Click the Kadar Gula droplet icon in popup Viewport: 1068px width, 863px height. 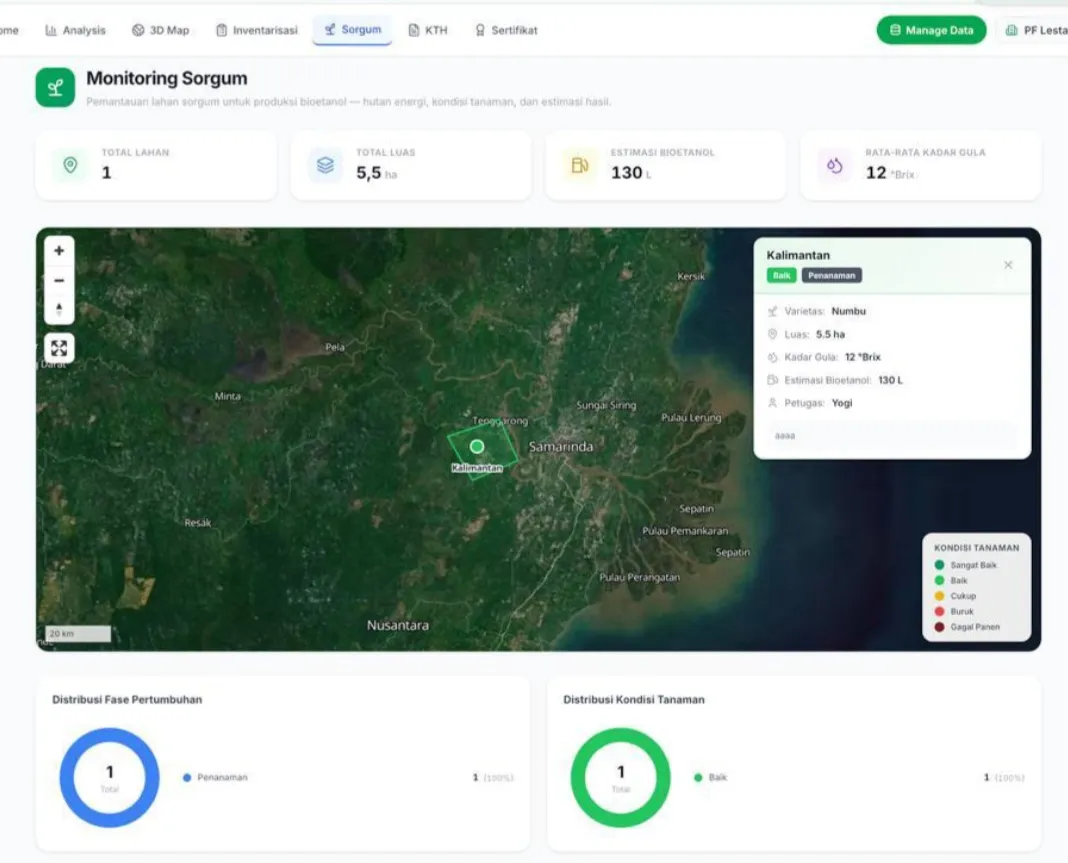coord(772,357)
